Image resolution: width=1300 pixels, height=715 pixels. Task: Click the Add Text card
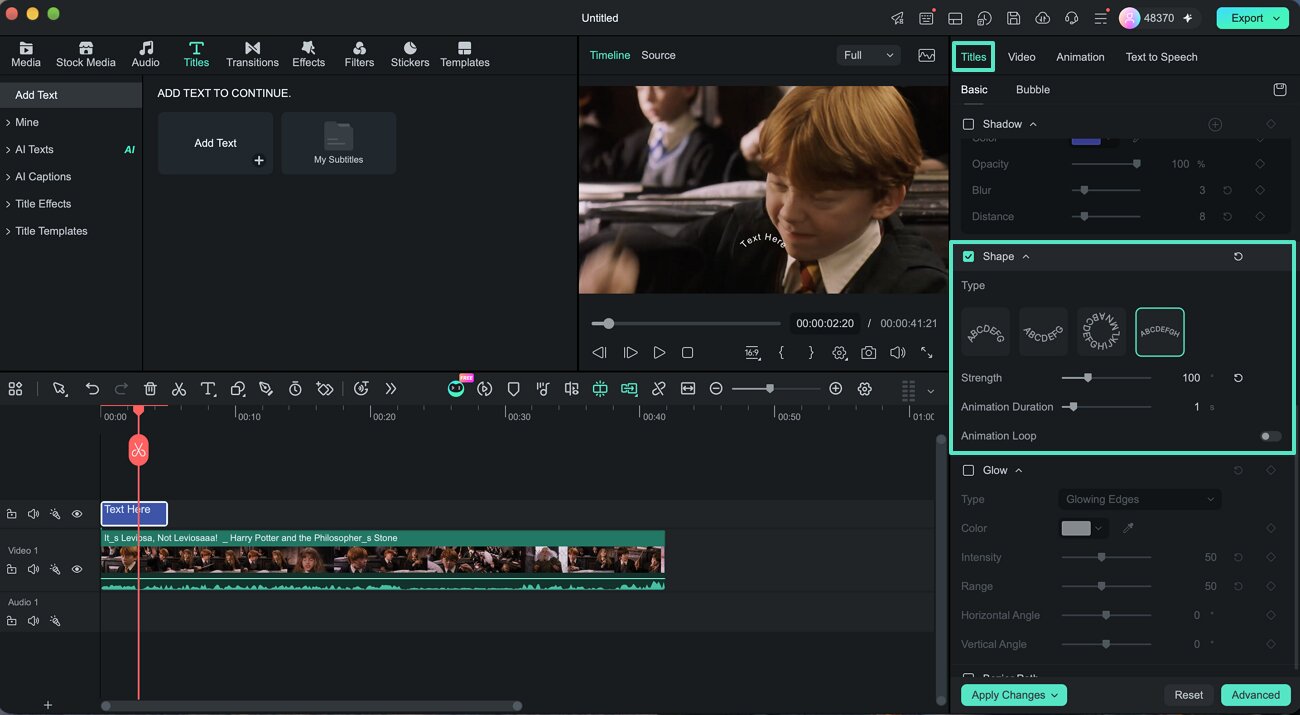pos(215,143)
